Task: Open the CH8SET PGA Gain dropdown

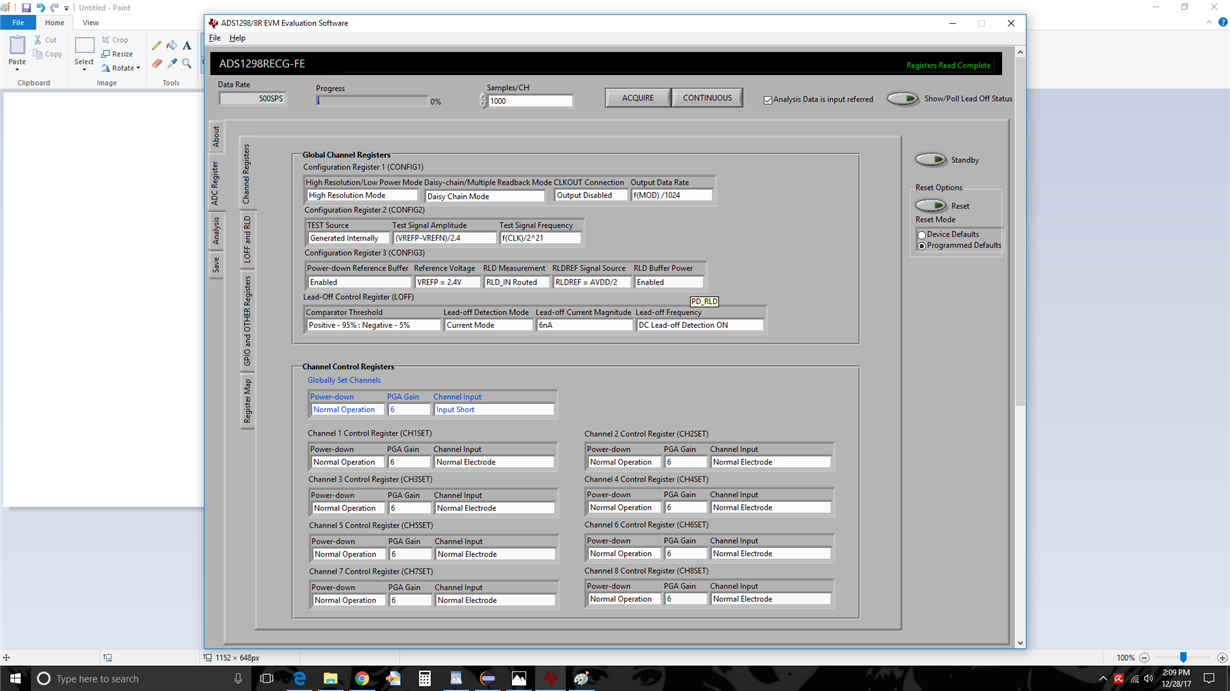Action: click(x=685, y=599)
